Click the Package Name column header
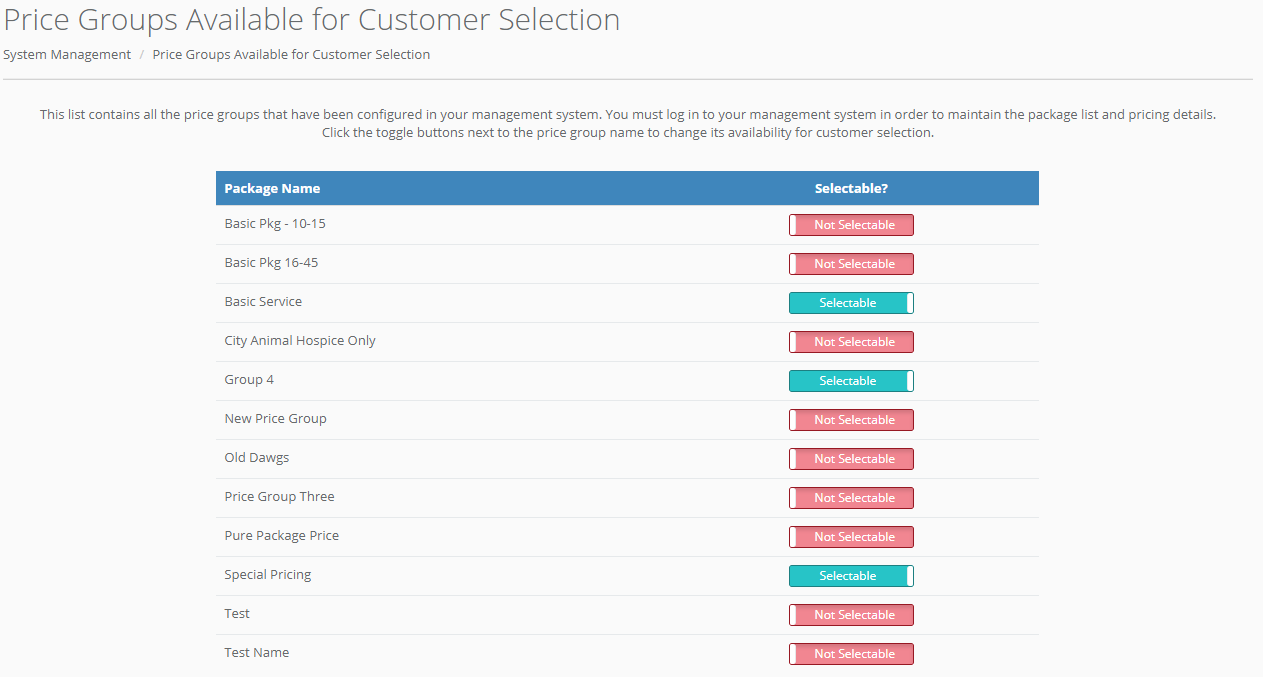Viewport: 1263px width, 677px height. click(272, 188)
